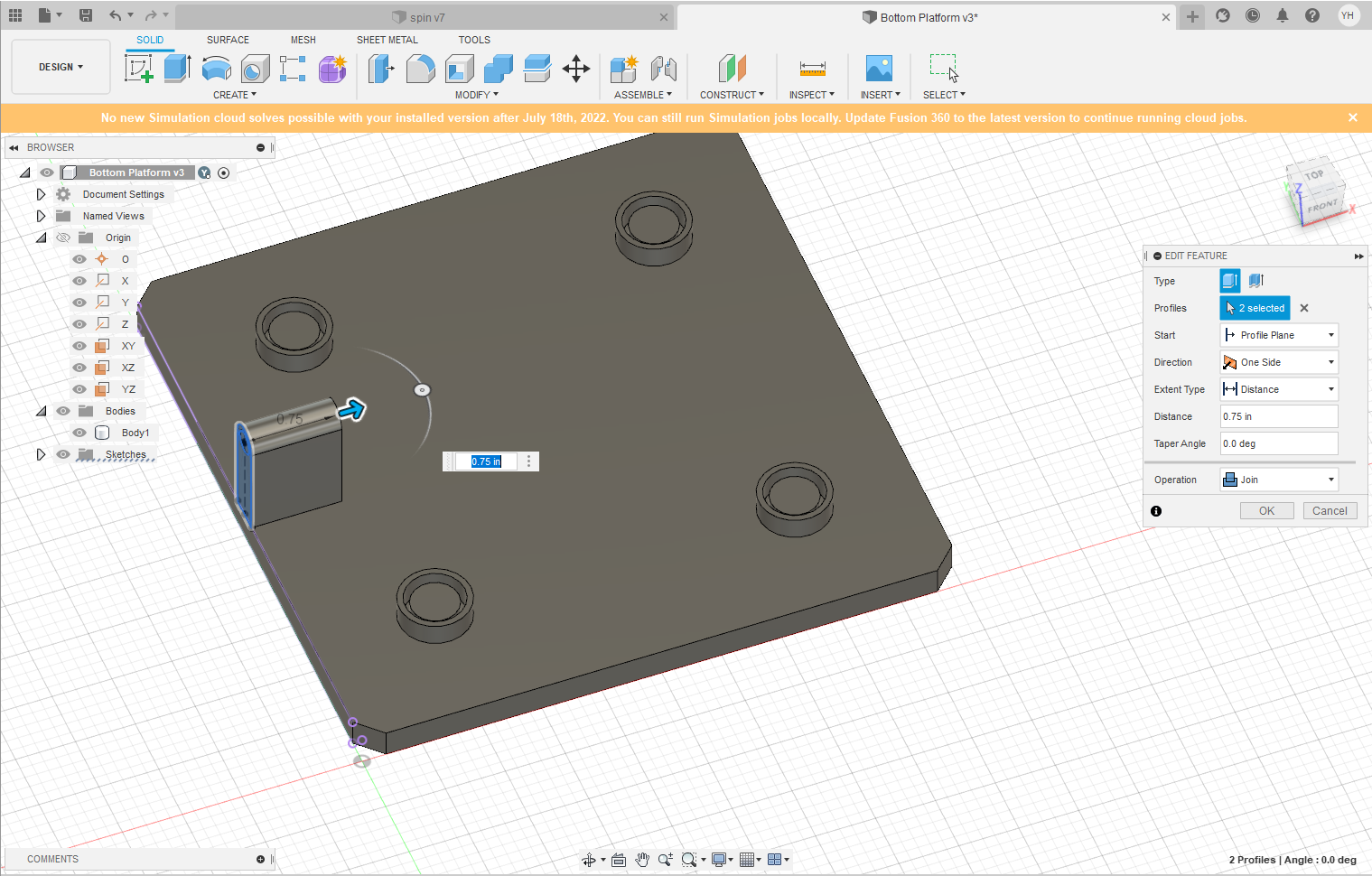The height and width of the screenshot is (876, 1372).
Task: Click the Insert image icon
Action: point(878,69)
